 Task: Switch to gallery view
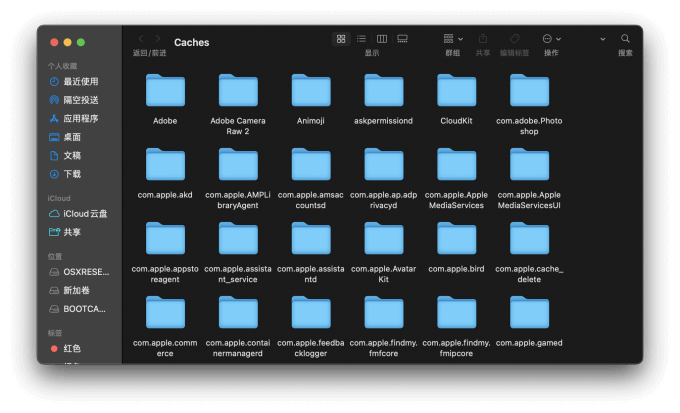point(402,39)
